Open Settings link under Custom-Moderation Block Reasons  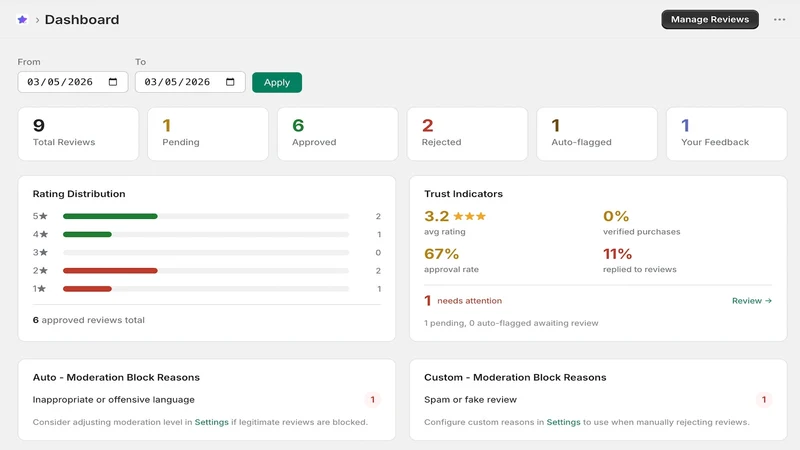(563, 422)
